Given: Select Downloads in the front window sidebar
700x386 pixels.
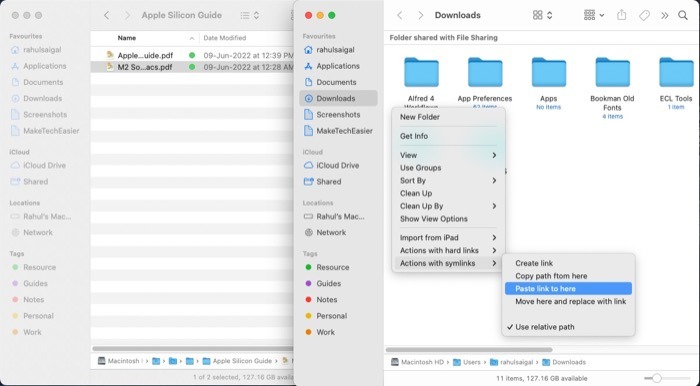Looking at the screenshot, I should 338,98.
